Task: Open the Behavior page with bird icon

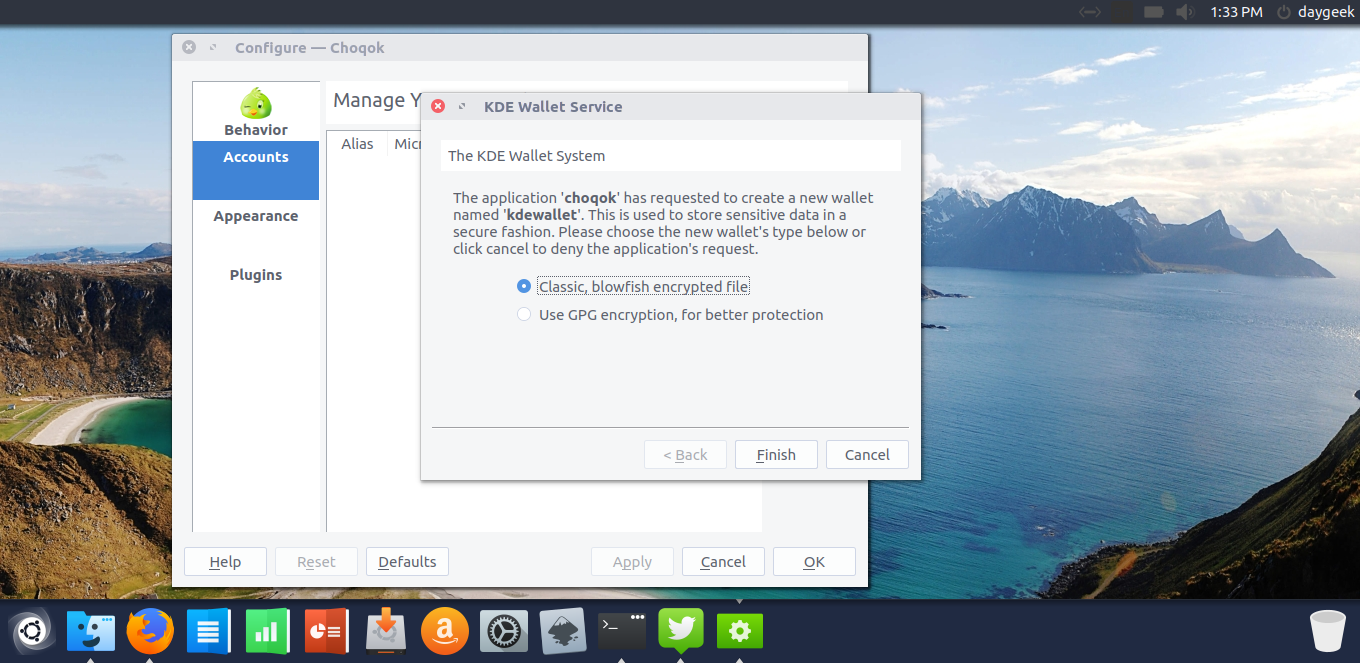Action: click(x=256, y=112)
